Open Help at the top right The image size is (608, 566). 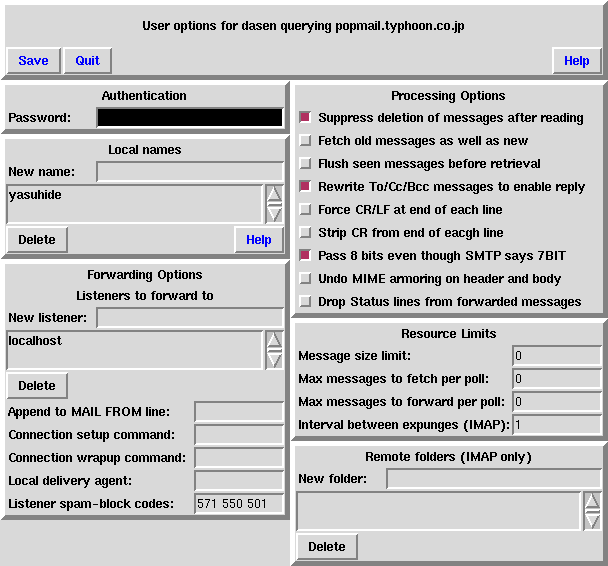tap(577, 60)
